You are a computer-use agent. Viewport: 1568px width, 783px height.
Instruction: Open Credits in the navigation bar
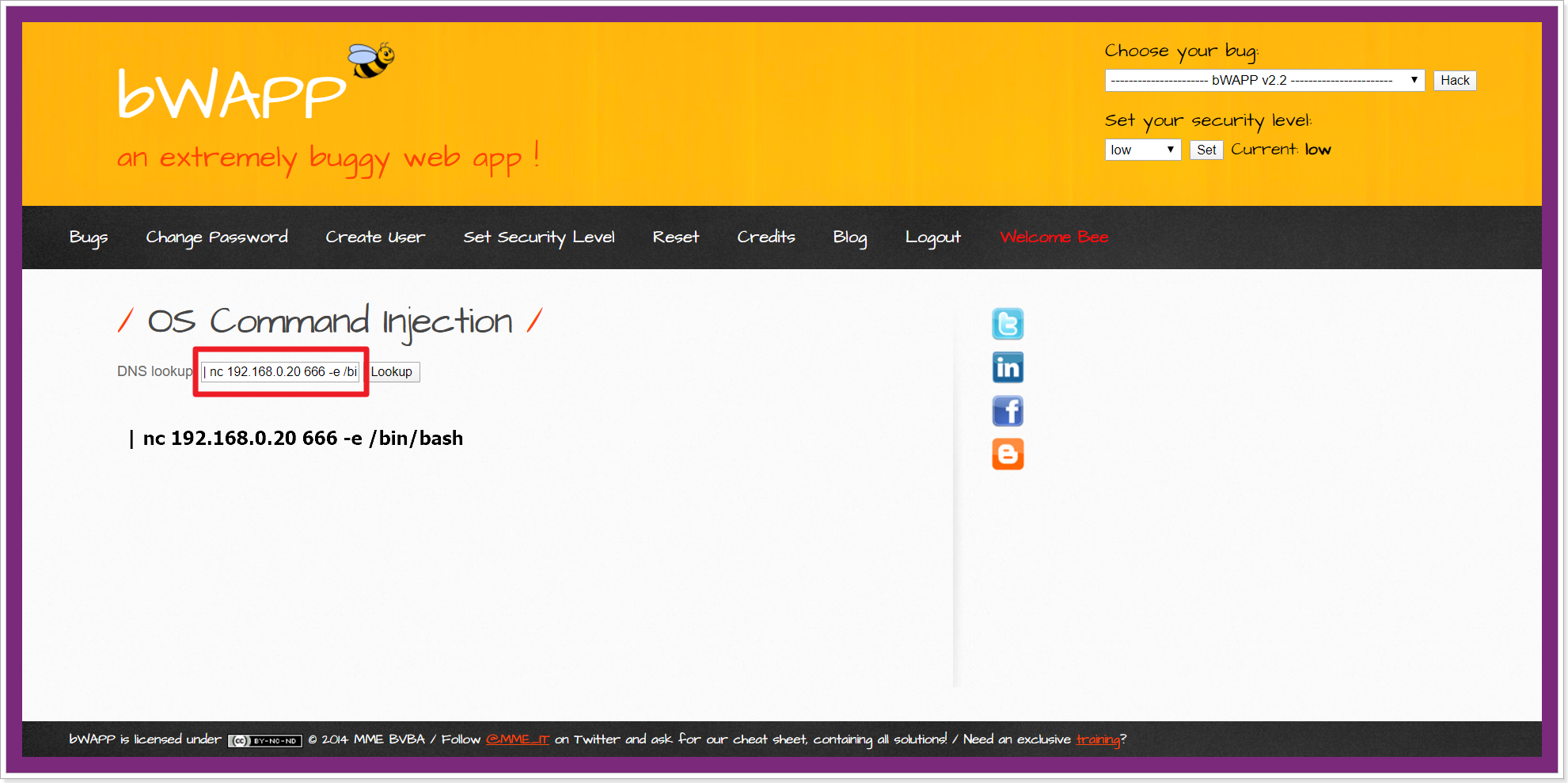[766, 237]
